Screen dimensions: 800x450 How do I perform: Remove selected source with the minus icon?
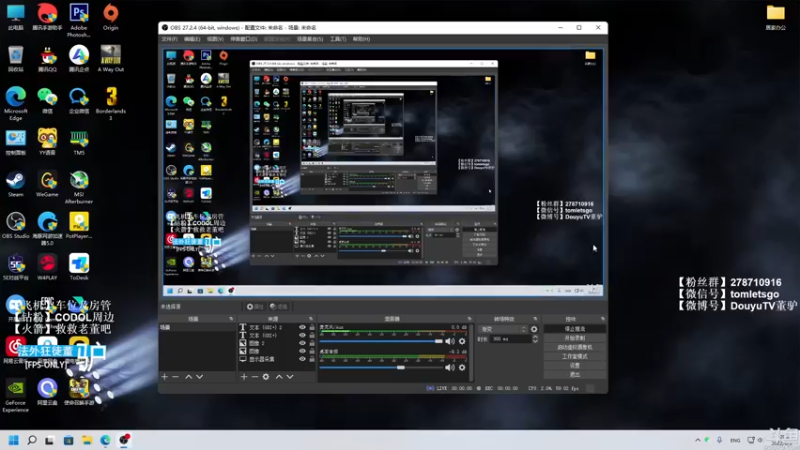(255, 377)
